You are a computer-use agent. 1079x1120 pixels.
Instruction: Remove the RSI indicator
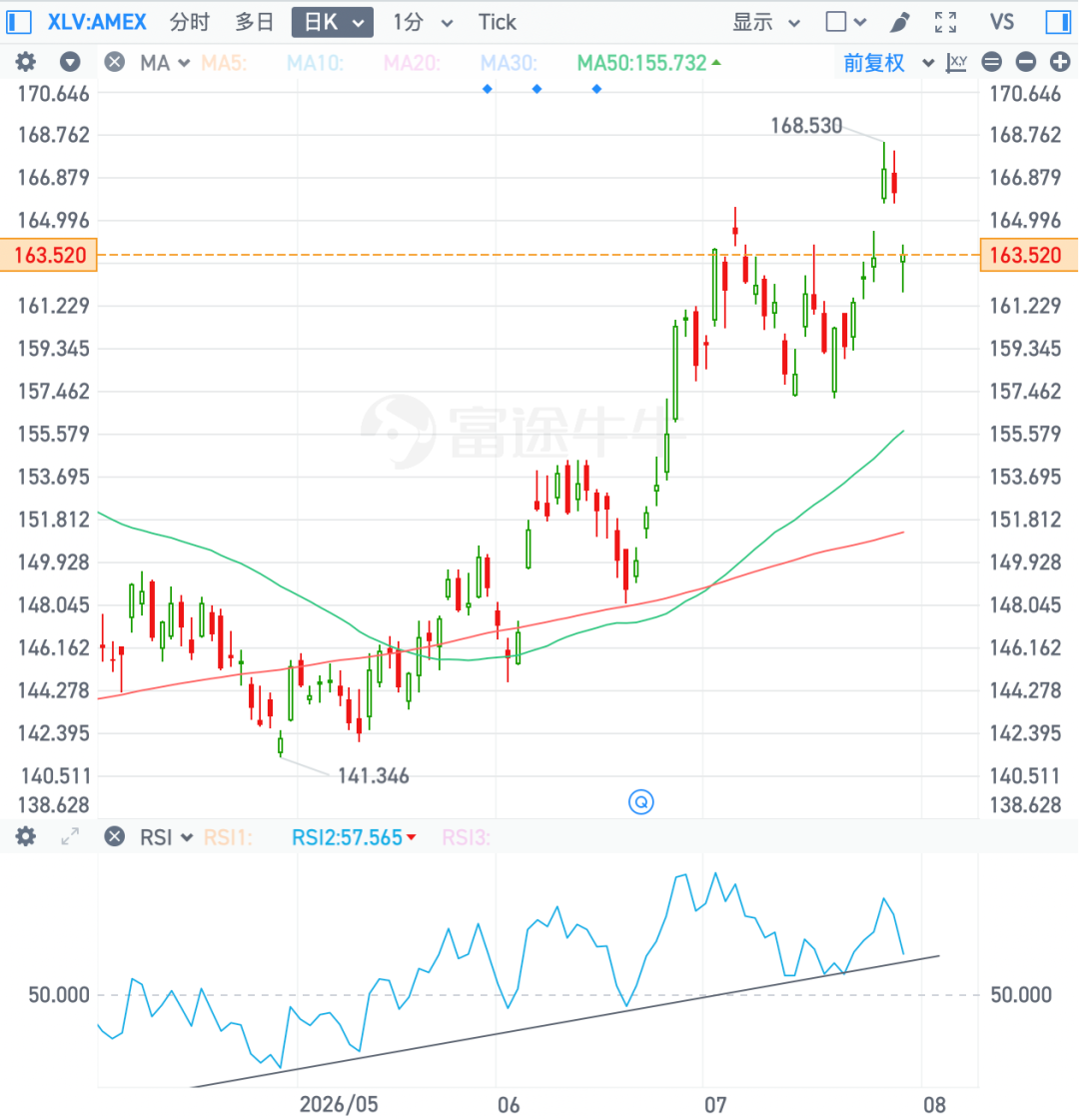(114, 836)
